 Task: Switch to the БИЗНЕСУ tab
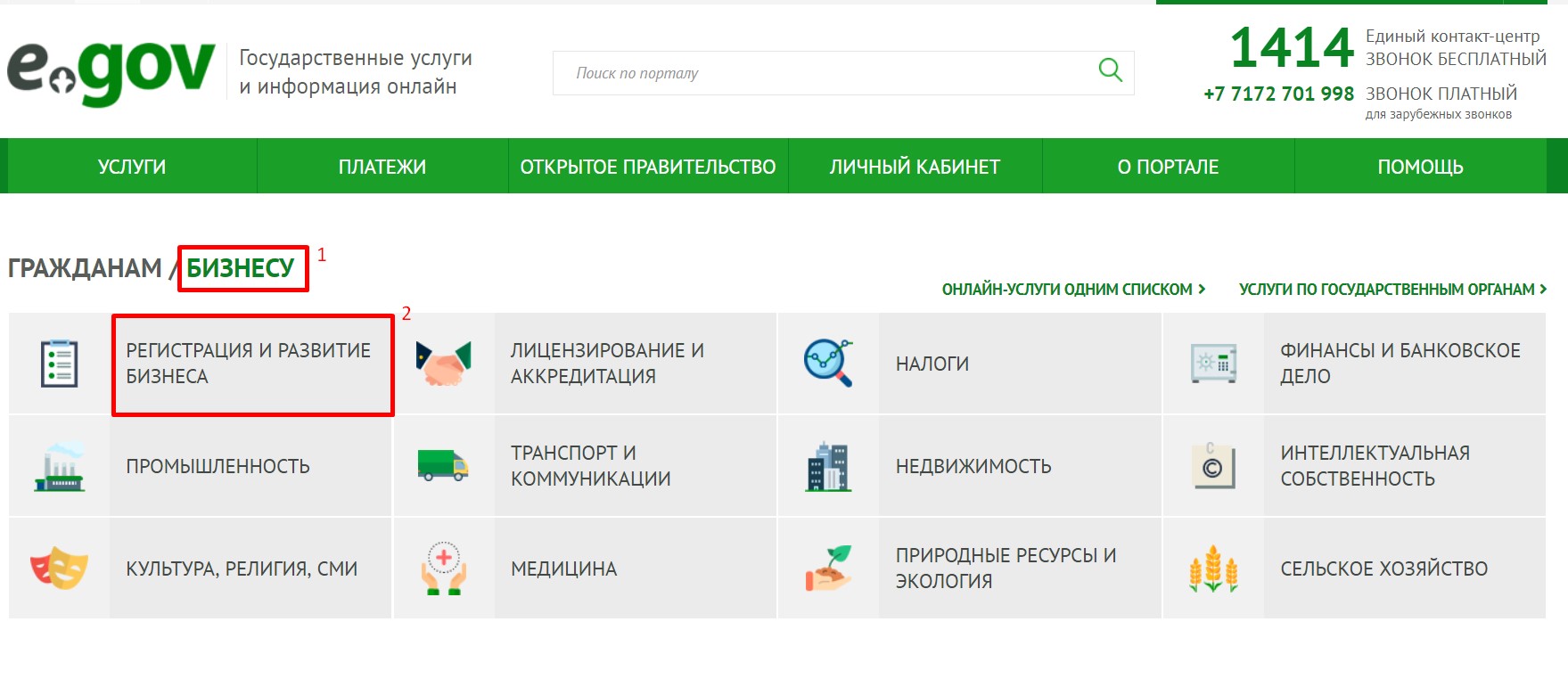pos(241,268)
